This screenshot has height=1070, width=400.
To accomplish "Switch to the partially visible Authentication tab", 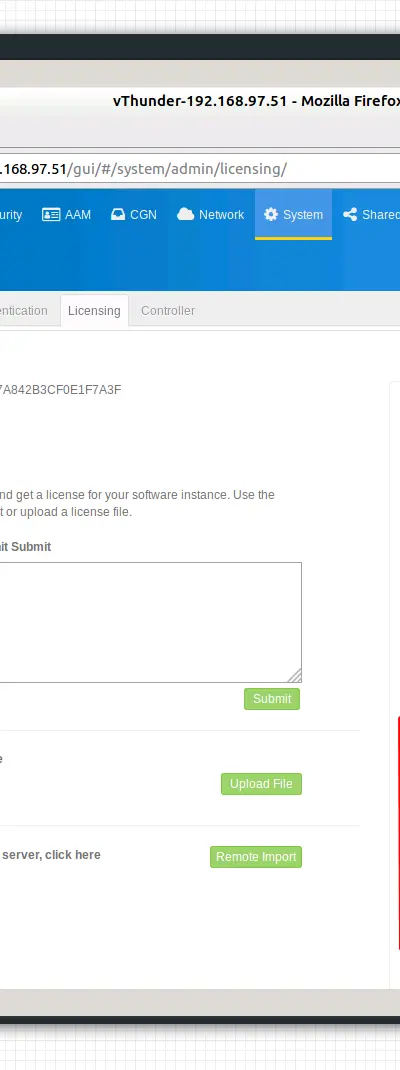I will point(24,310).
